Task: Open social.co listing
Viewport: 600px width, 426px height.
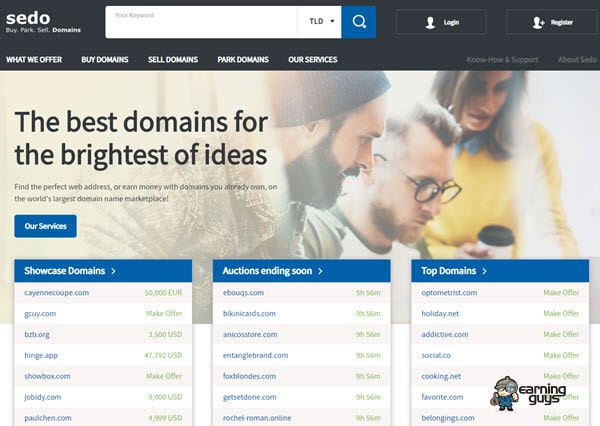Action: pyautogui.click(x=436, y=356)
